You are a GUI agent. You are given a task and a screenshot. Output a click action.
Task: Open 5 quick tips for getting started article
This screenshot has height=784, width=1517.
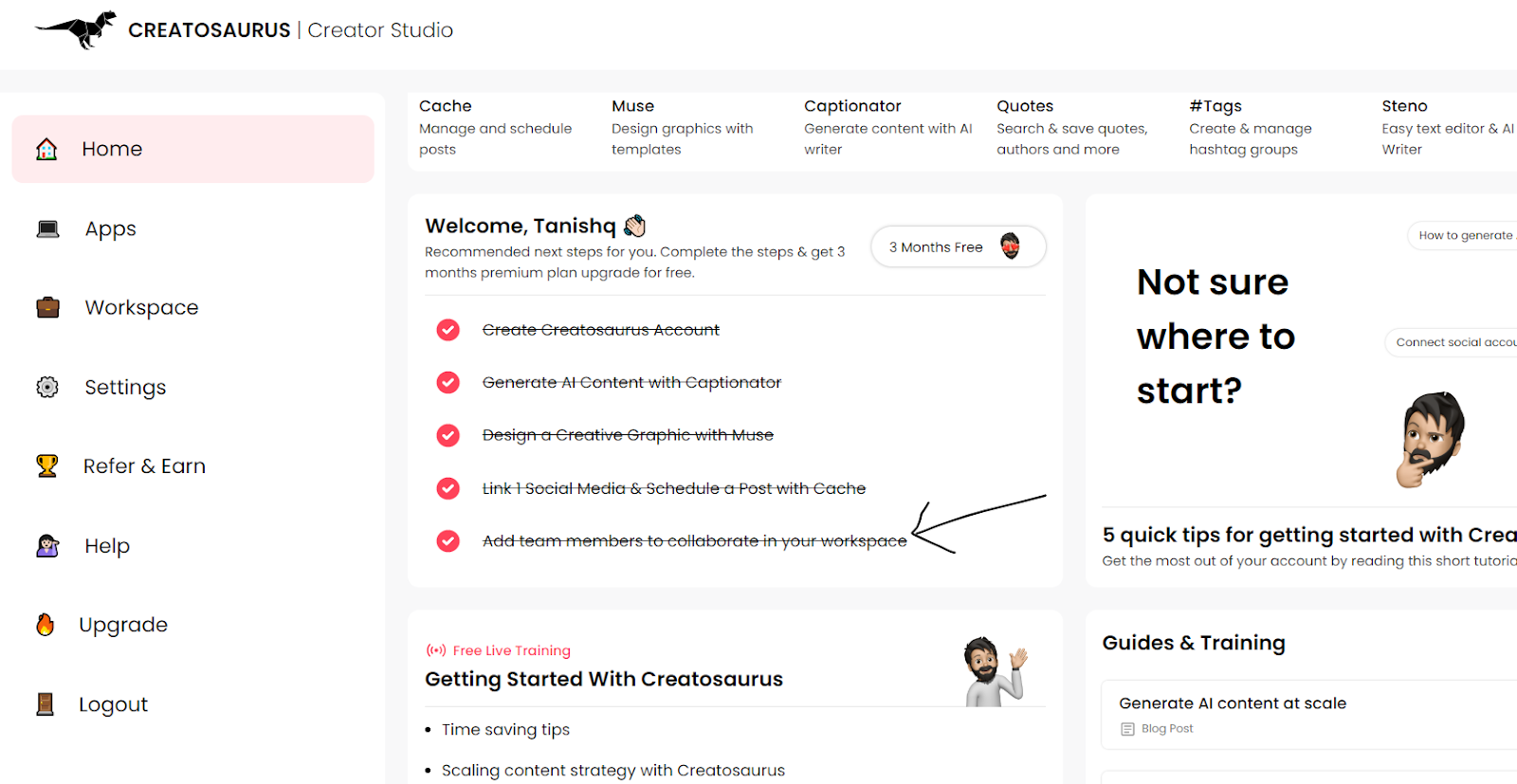[x=1309, y=535]
